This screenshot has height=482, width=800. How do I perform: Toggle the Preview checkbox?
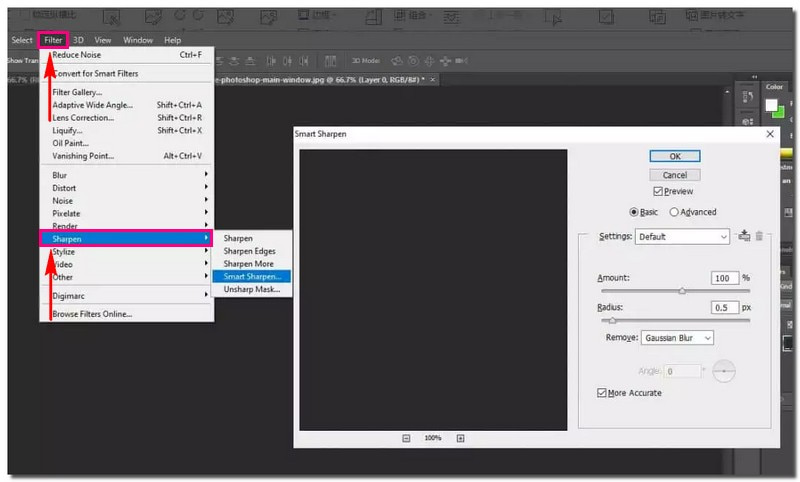coord(657,191)
